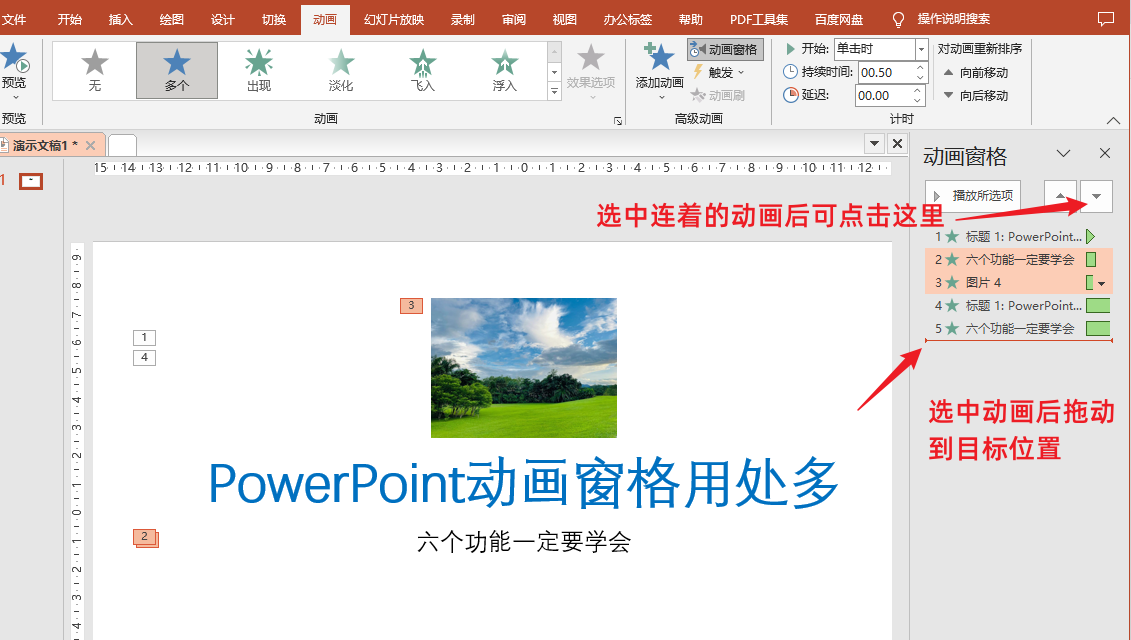Open a new blank document tab

pyautogui.click(x=122, y=145)
